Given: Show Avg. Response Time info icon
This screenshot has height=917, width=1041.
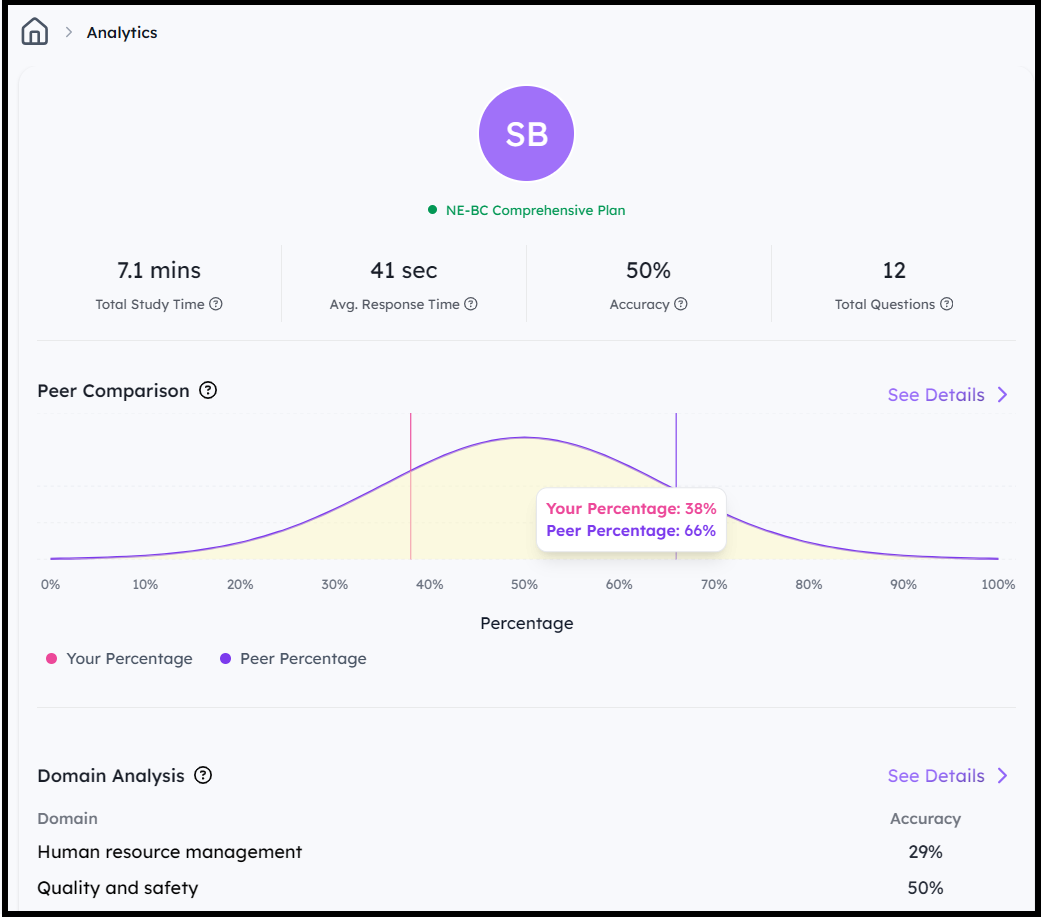Looking at the screenshot, I should point(471,304).
